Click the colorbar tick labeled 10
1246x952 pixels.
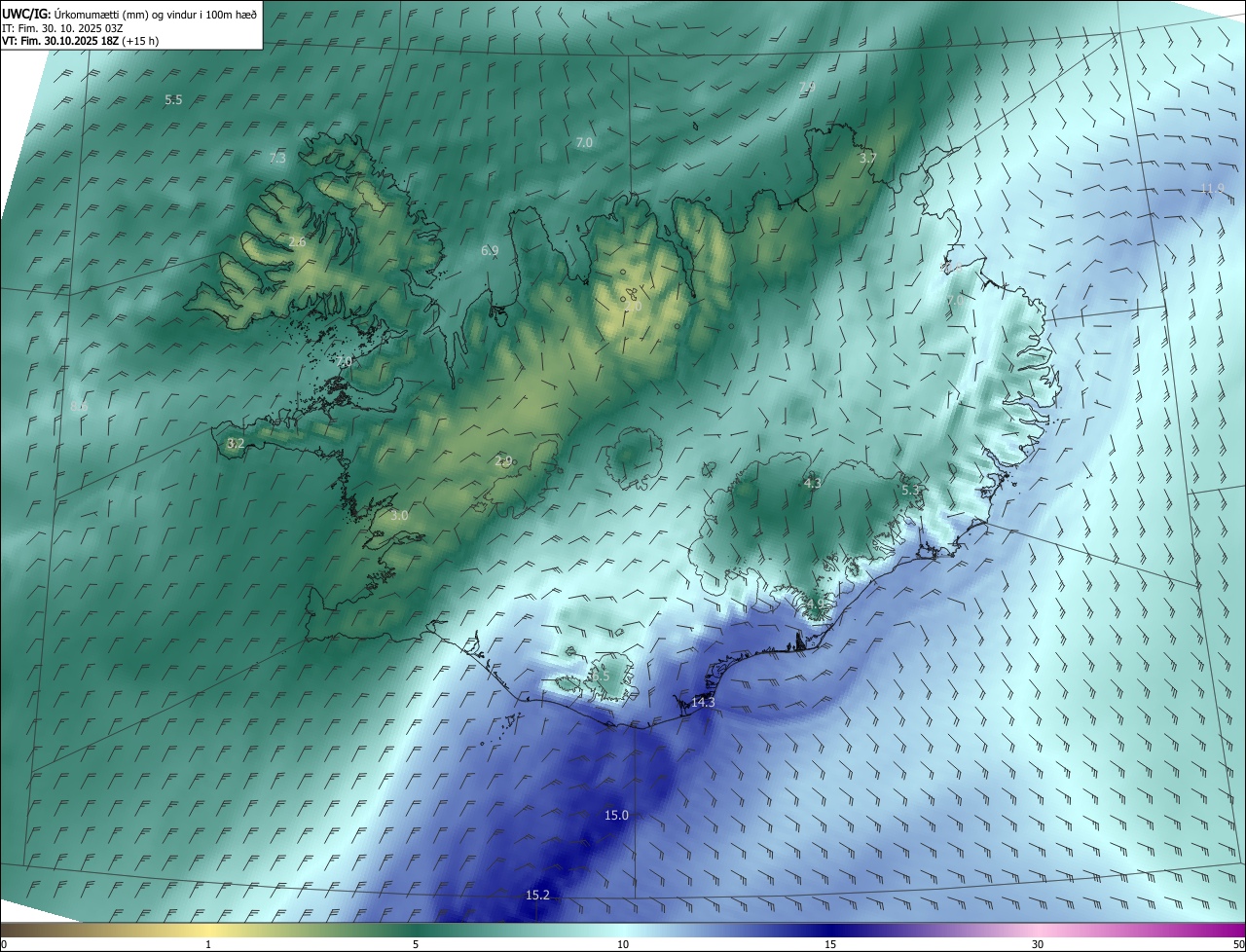click(x=623, y=944)
